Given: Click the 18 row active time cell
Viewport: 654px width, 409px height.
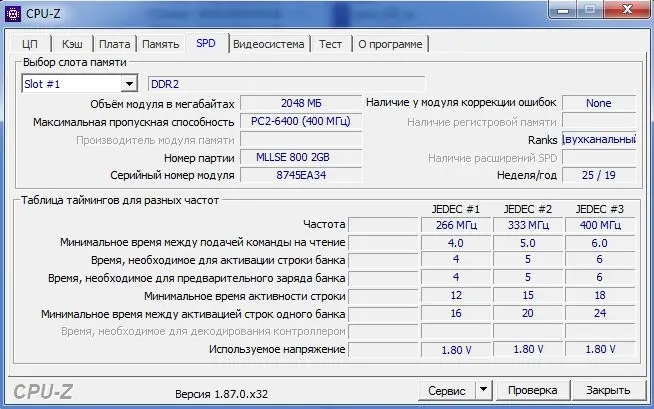Looking at the screenshot, I should pyautogui.click(x=600, y=296).
